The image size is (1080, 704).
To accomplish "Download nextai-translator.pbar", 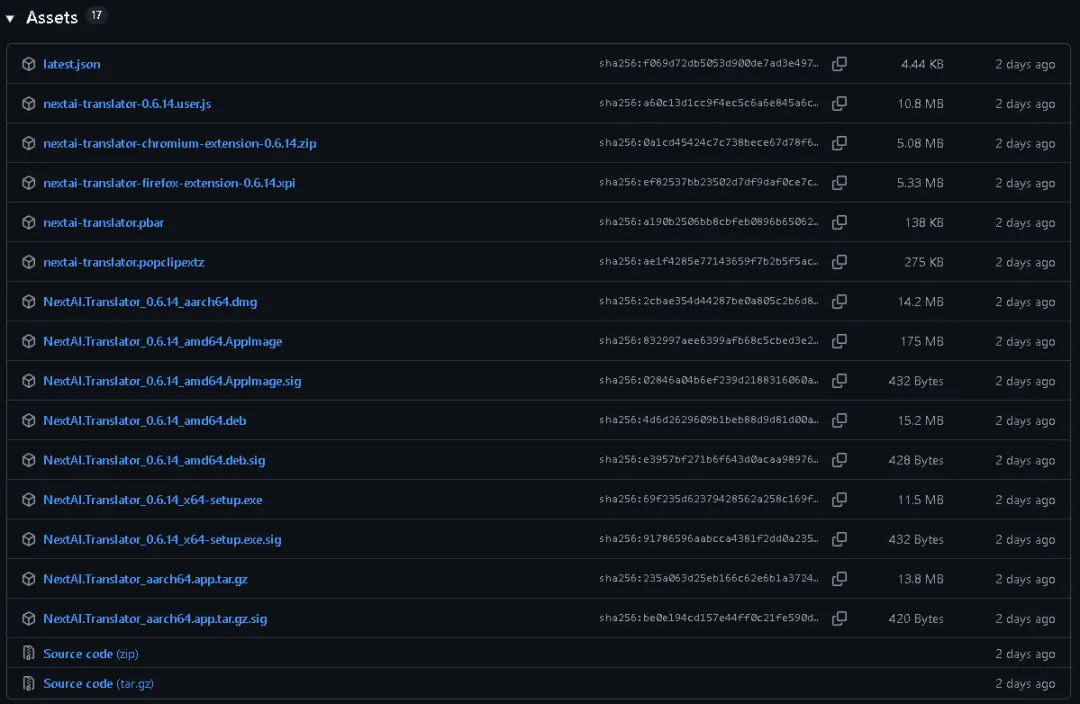I will 103,222.
